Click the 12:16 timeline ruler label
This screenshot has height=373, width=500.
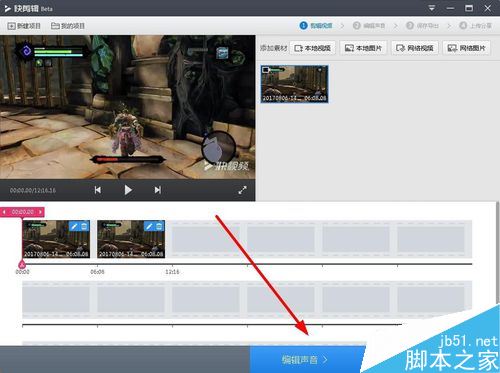click(x=172, y=272)
